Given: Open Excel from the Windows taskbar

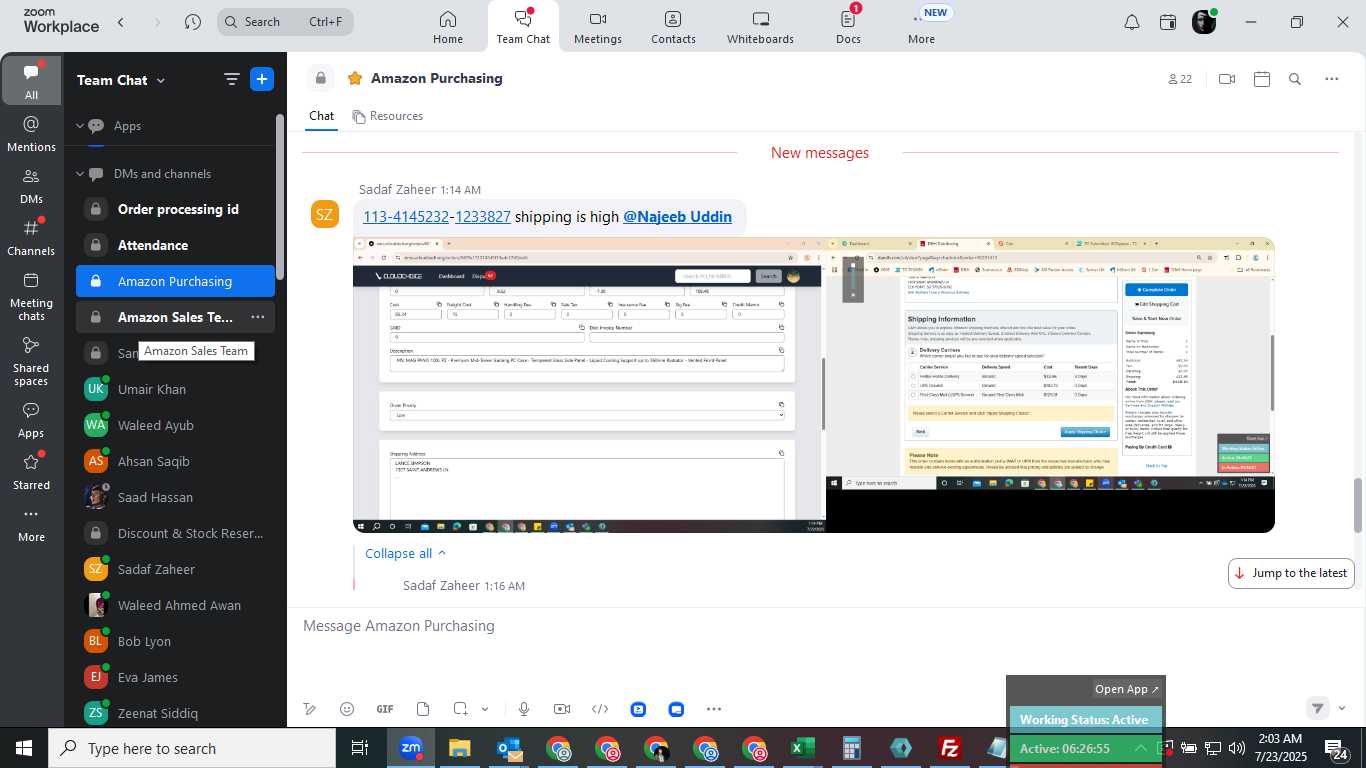Looking at the screenshot, I should 802,748.
